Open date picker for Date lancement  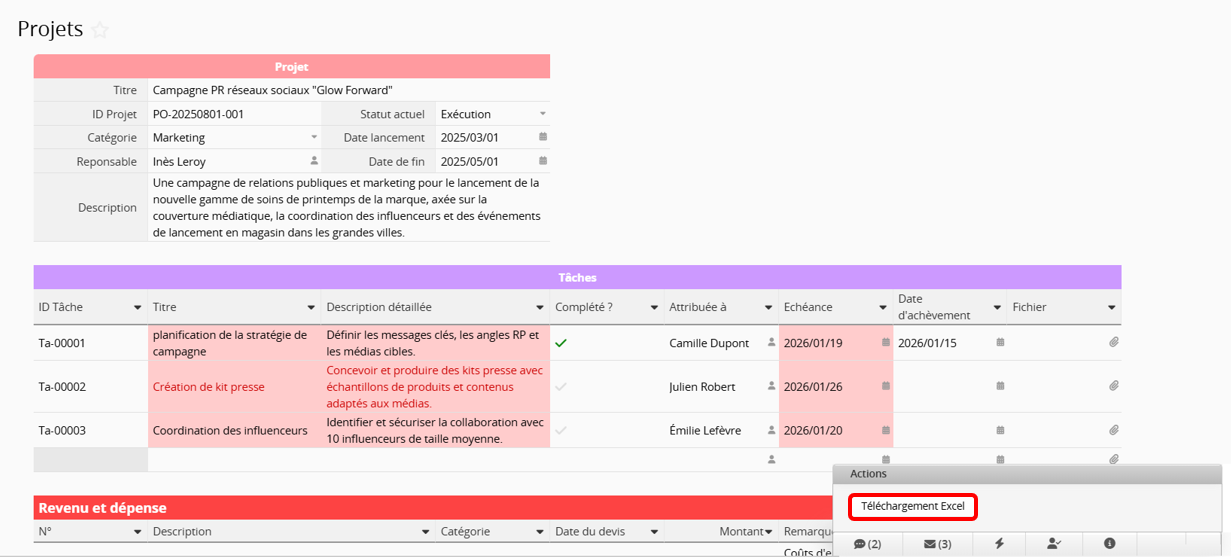543,138
